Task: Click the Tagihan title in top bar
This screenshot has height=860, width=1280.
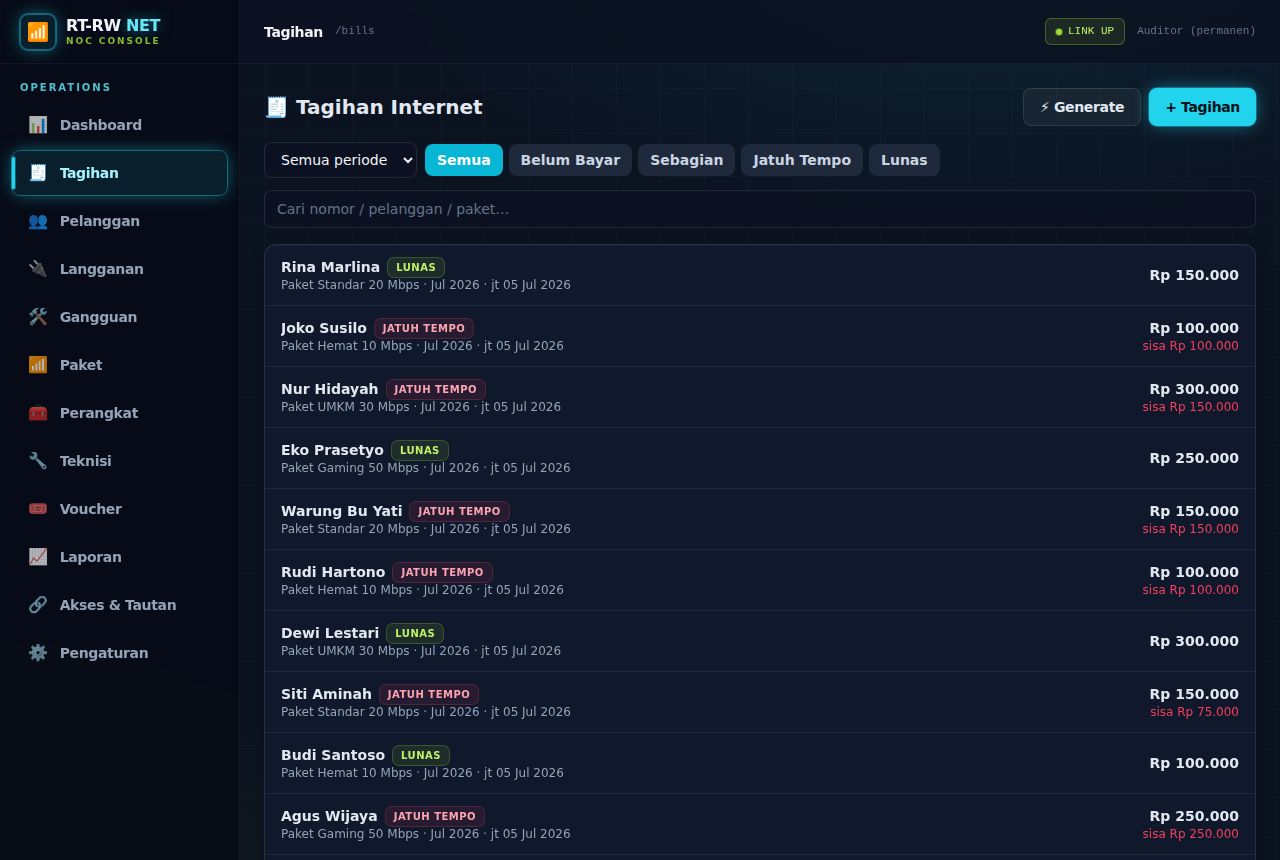Action: tap(293, 32)
